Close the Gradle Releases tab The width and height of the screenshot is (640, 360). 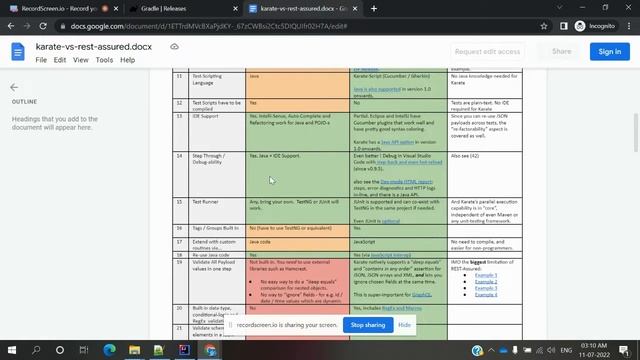click(x=236, y=9)
